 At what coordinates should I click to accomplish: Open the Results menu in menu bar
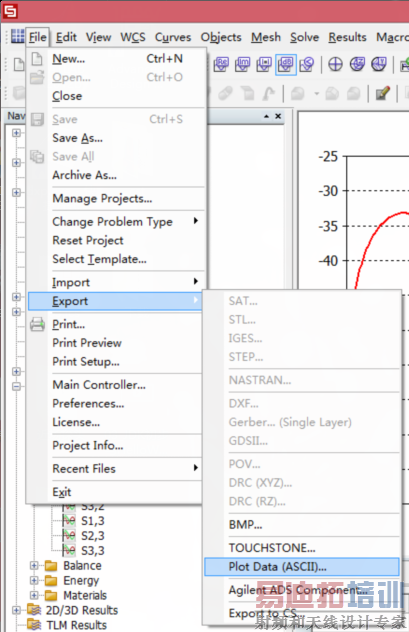pyautogui.click(x=347, y=37)
